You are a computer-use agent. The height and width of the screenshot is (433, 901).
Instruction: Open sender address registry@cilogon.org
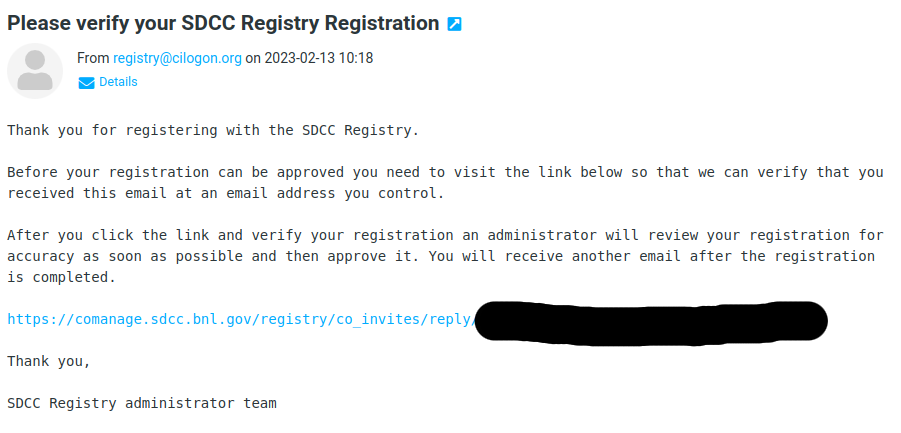click(x=177, y=59)
